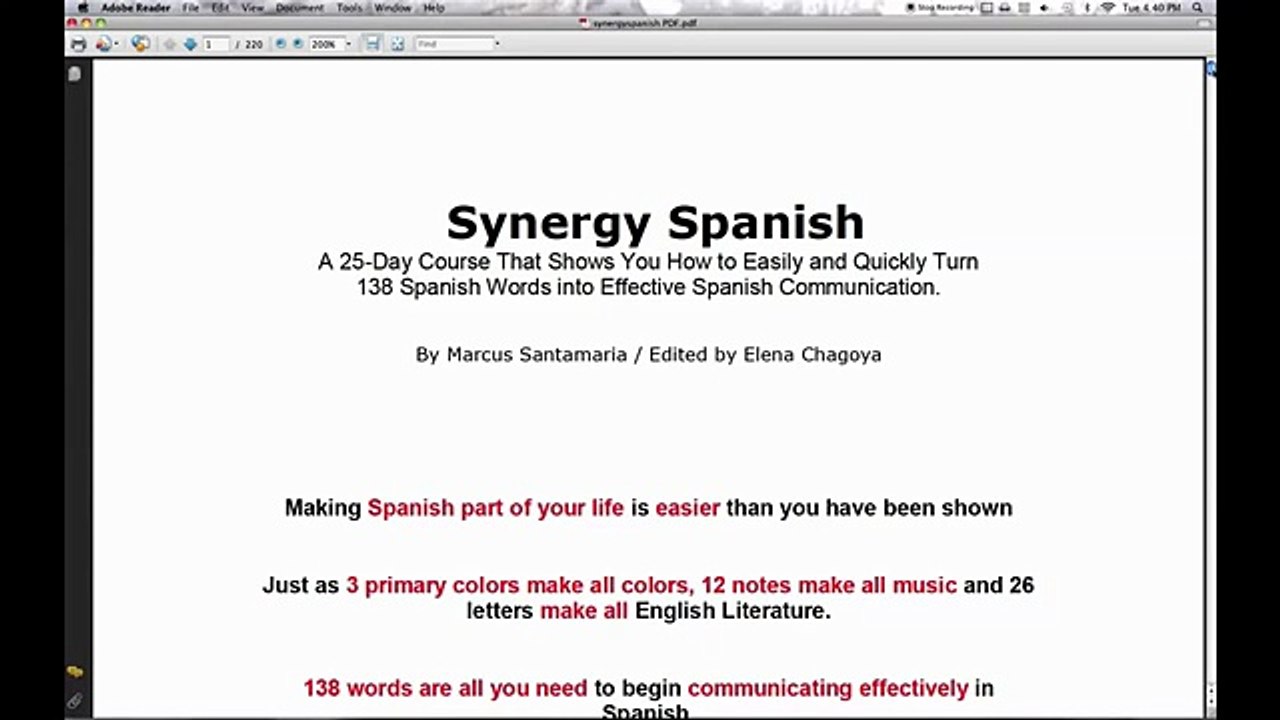Click the Print icon in the toolbar

tap(79, 44)
